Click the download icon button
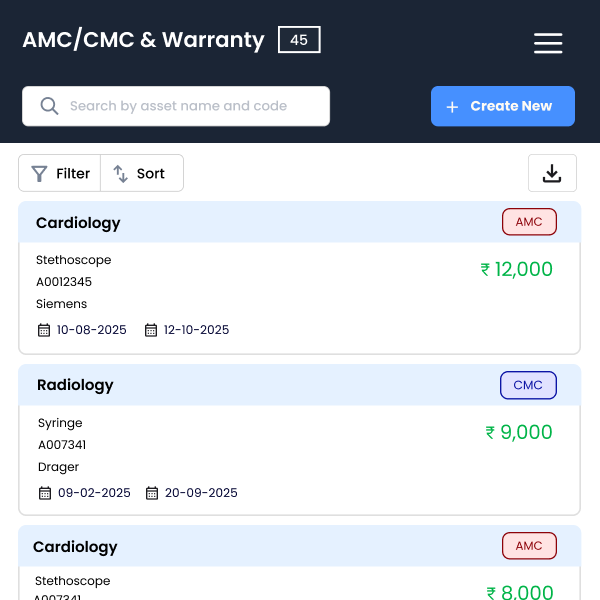The height and width of the screenshot is (600, 600). (552, 173)
